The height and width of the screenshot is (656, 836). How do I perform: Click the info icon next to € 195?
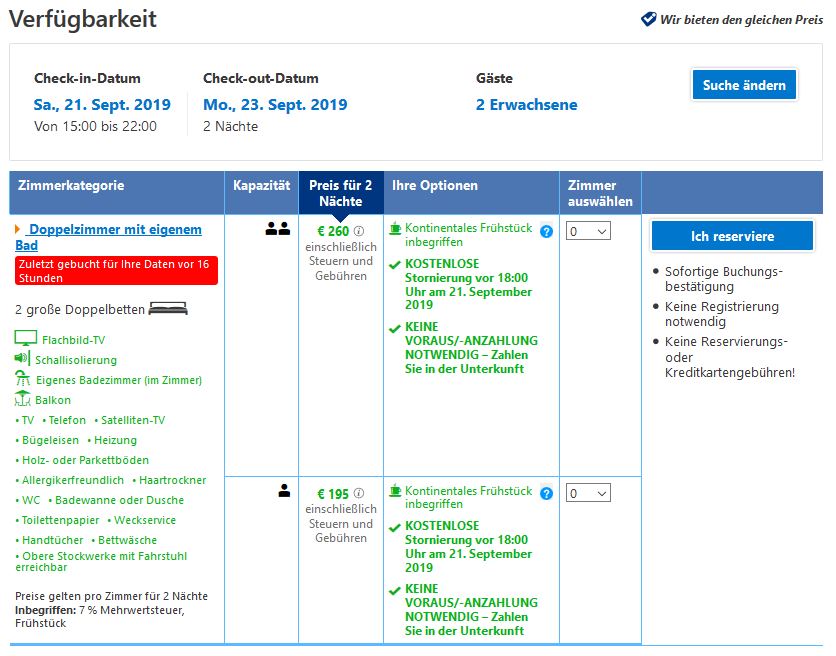coord(359,493)
